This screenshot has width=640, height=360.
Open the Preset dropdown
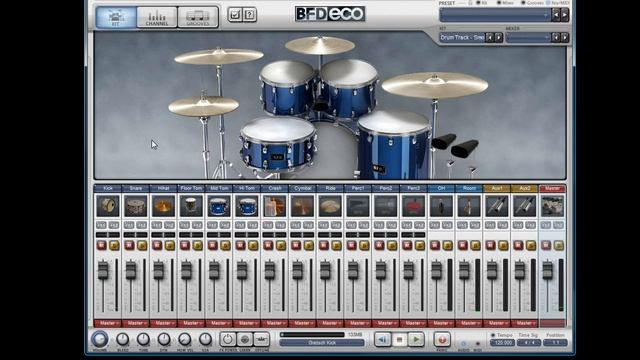[495, 15]
